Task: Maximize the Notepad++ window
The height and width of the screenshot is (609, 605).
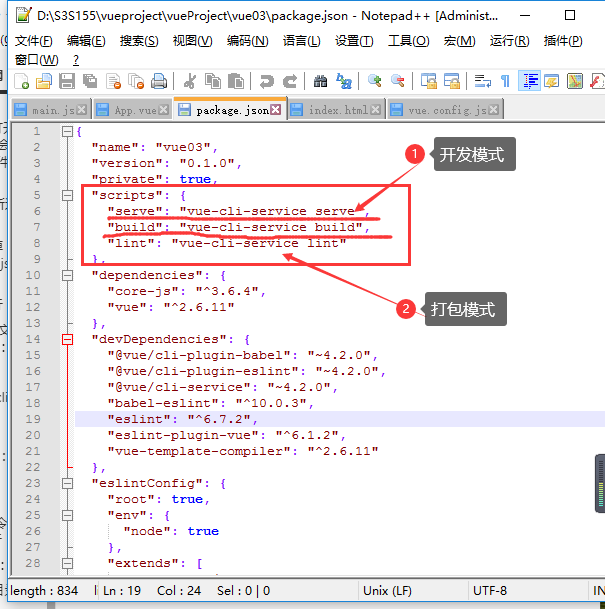Action: click(x=570, y=15)
